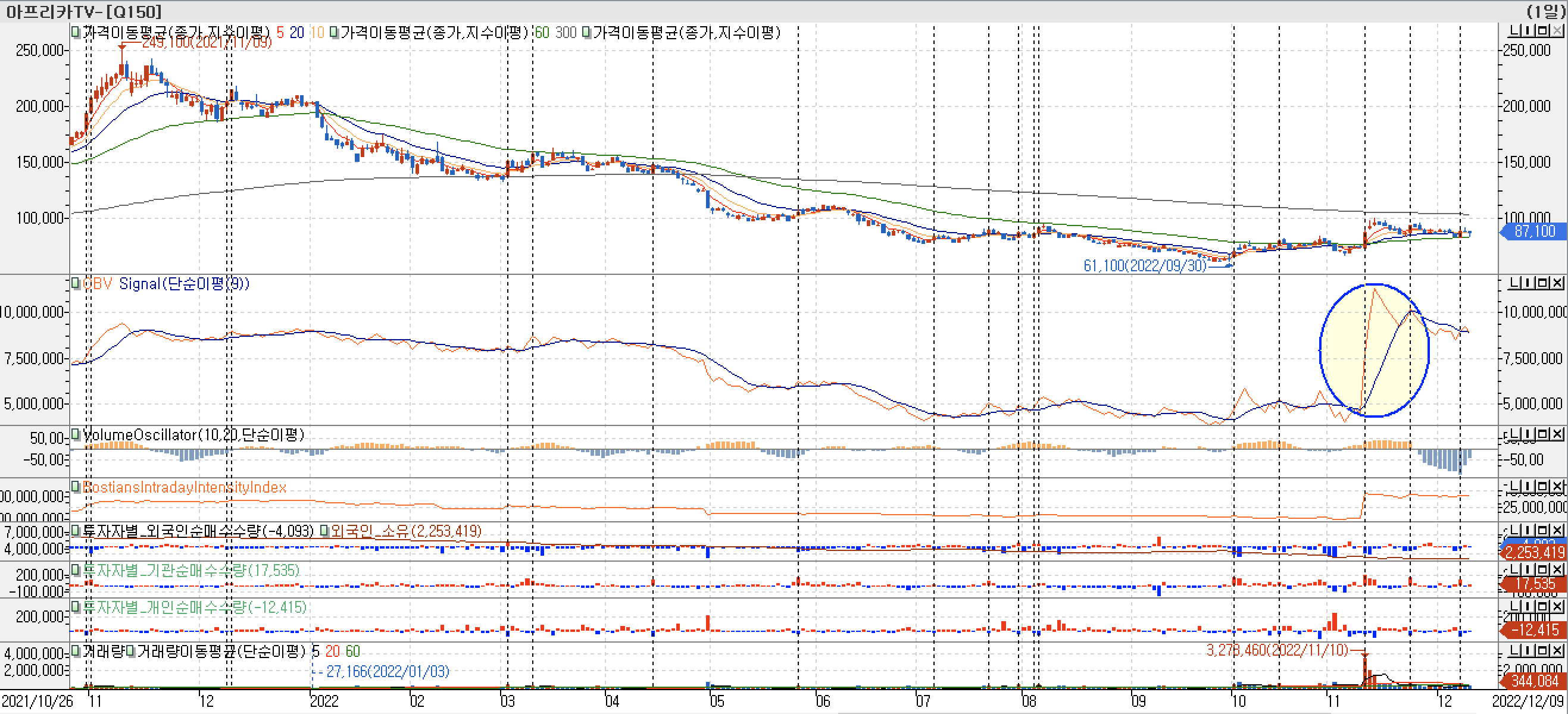The width and height of the screenshot is (1568, 714).
Task: Click the BostiansIntradayIntensityIndex indicator label
Action: coord(184,487)
